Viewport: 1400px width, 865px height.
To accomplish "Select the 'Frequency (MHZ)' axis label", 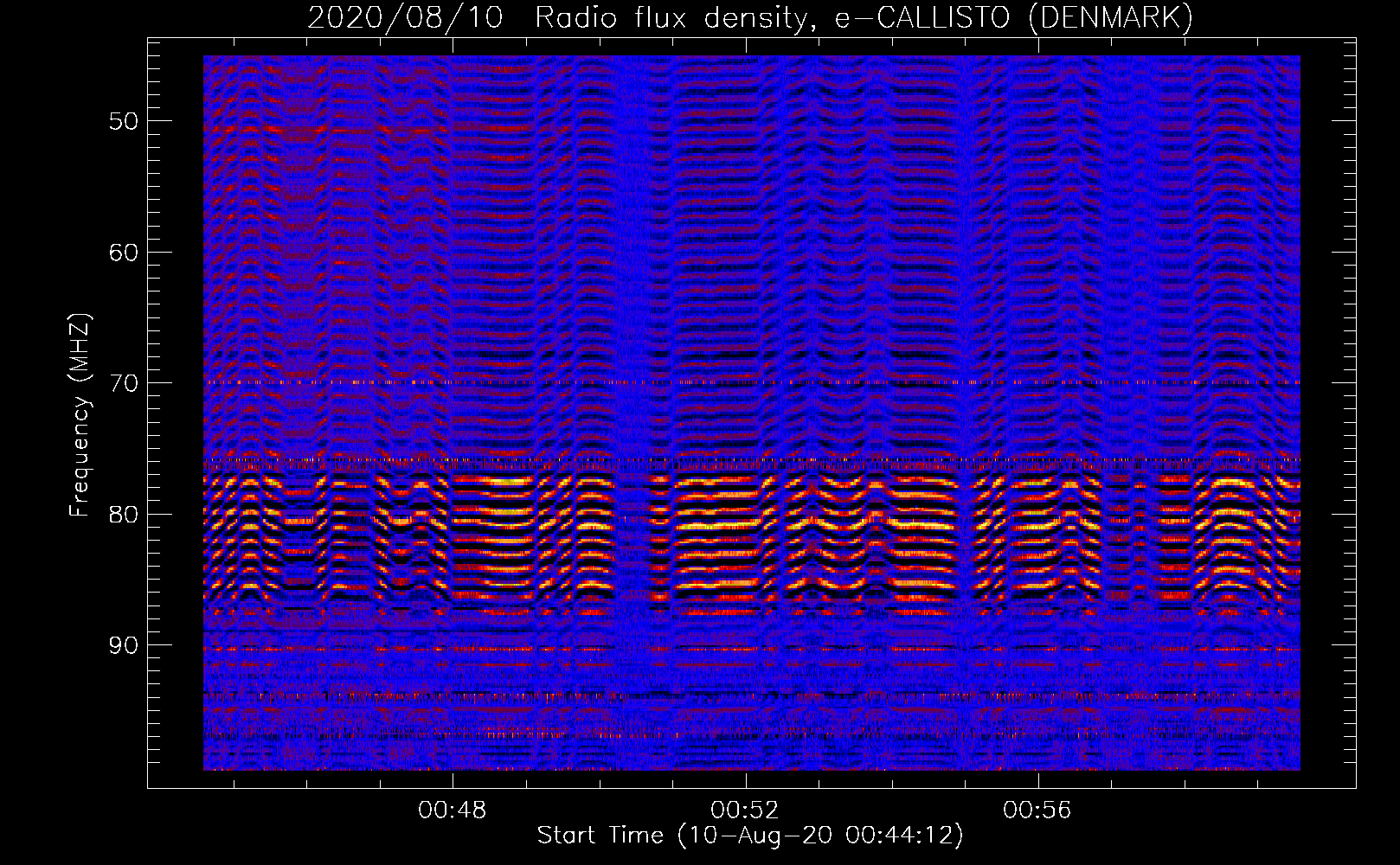I will (x=80, y=415).
